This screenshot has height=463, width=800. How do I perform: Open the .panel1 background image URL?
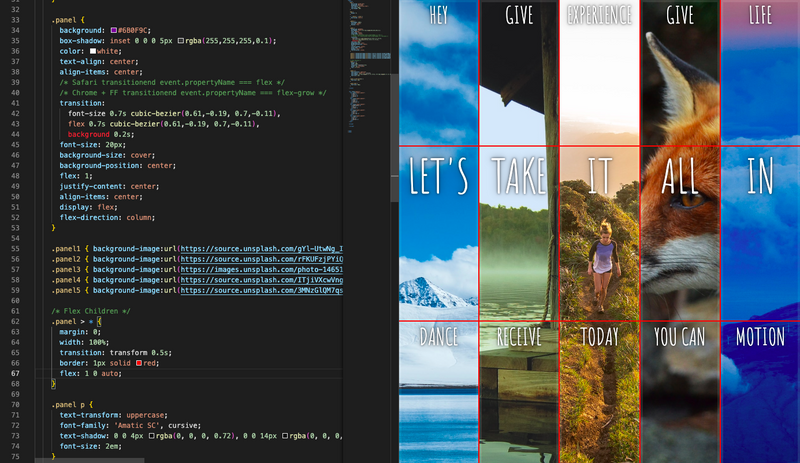(x=260, y=246)
